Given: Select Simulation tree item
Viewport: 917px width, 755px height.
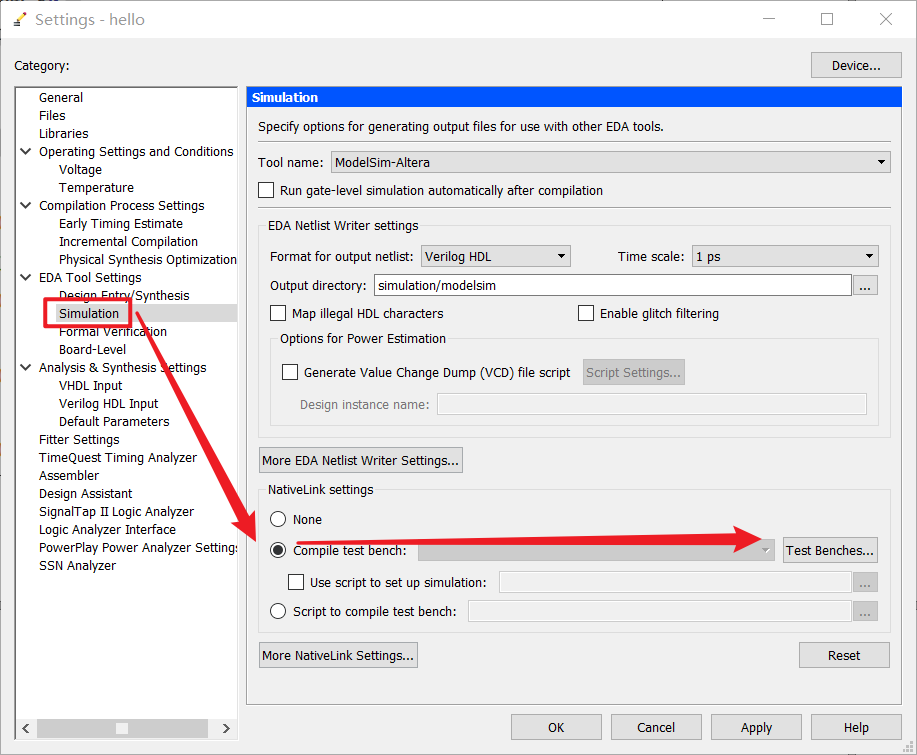Looking at the screenshot, I should [89, 313].
